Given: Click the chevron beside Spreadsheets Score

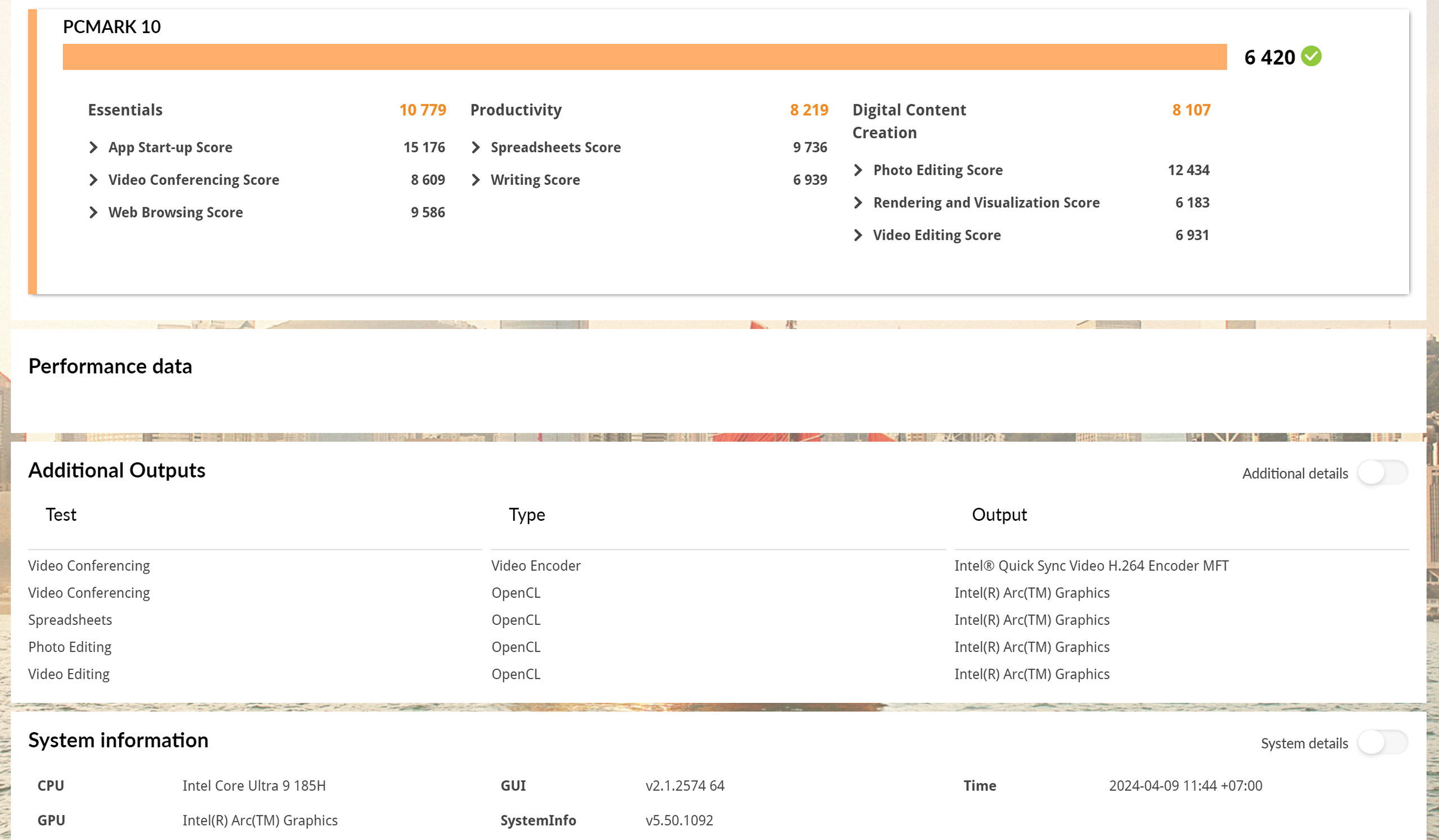Looking at the screenshot, I should click(x=476, y=148).
